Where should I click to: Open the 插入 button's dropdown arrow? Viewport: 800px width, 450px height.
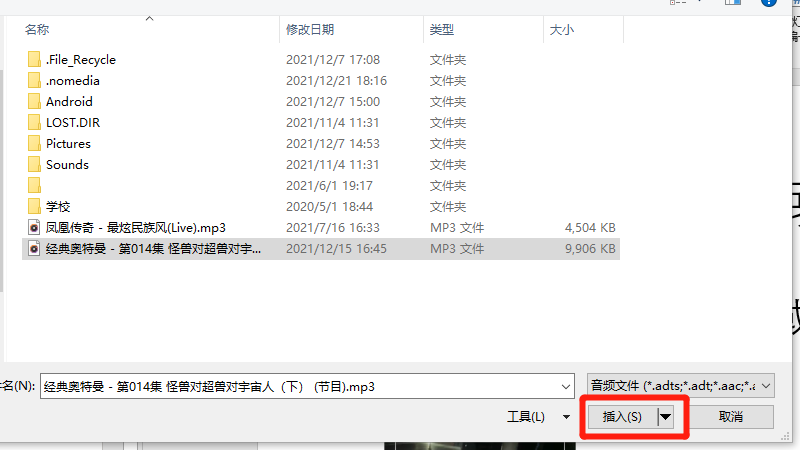665,417
